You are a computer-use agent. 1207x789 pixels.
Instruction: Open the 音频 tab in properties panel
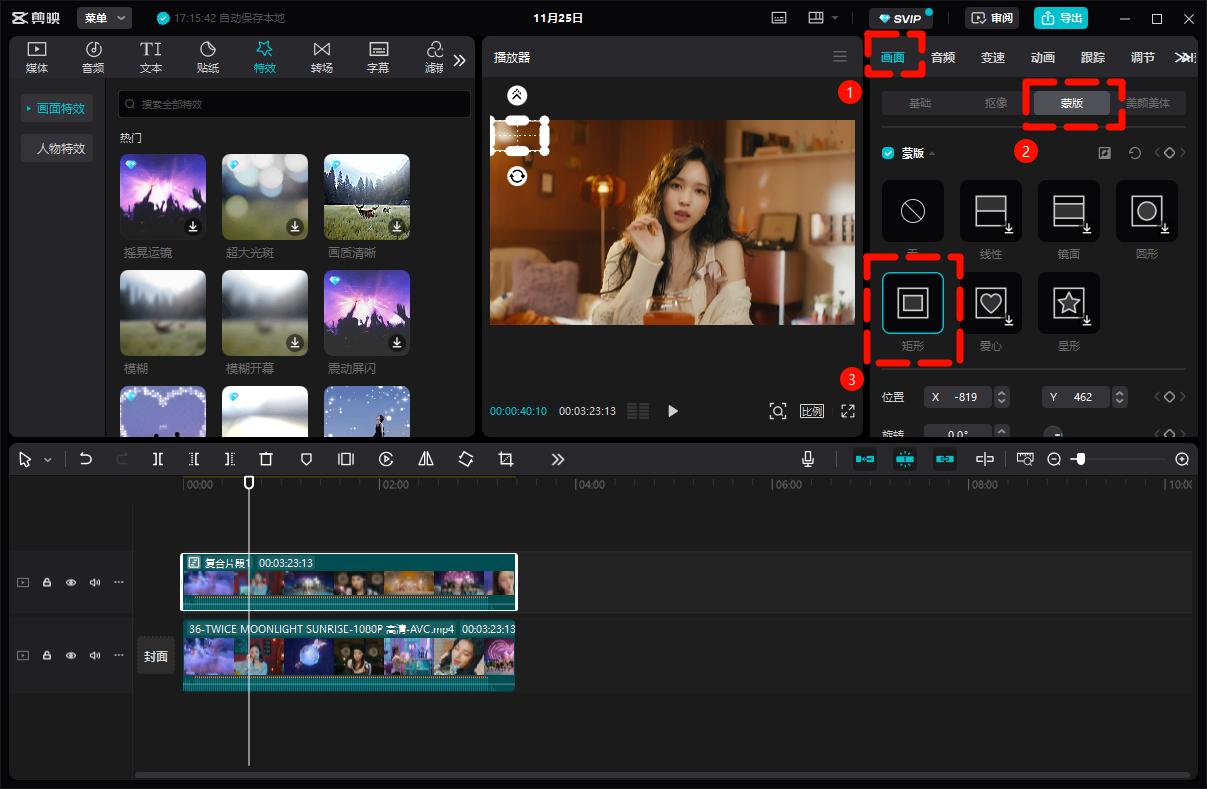943,57
